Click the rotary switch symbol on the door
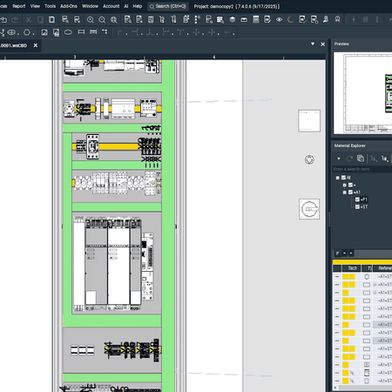 click(309, 209)
